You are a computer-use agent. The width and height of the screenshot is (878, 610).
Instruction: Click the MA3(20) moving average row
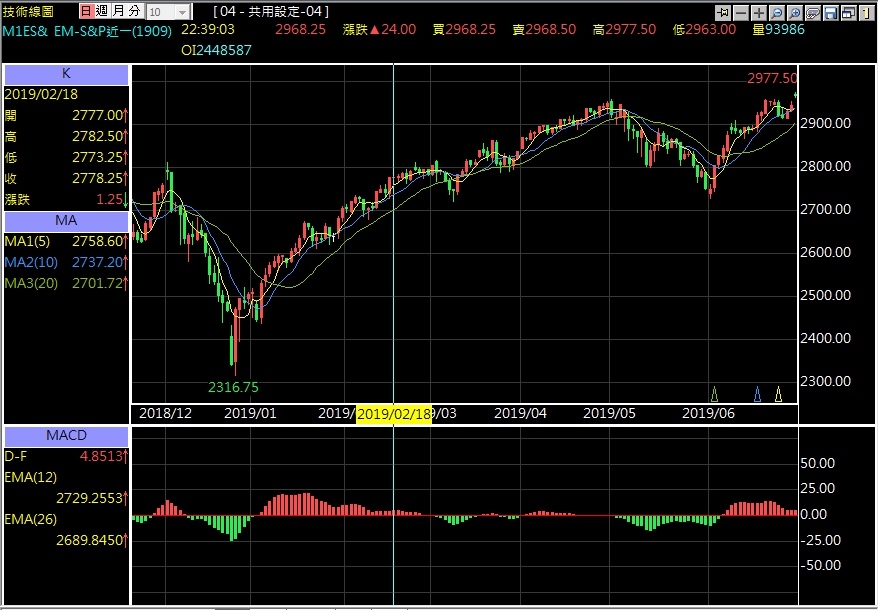click(66, 283)
